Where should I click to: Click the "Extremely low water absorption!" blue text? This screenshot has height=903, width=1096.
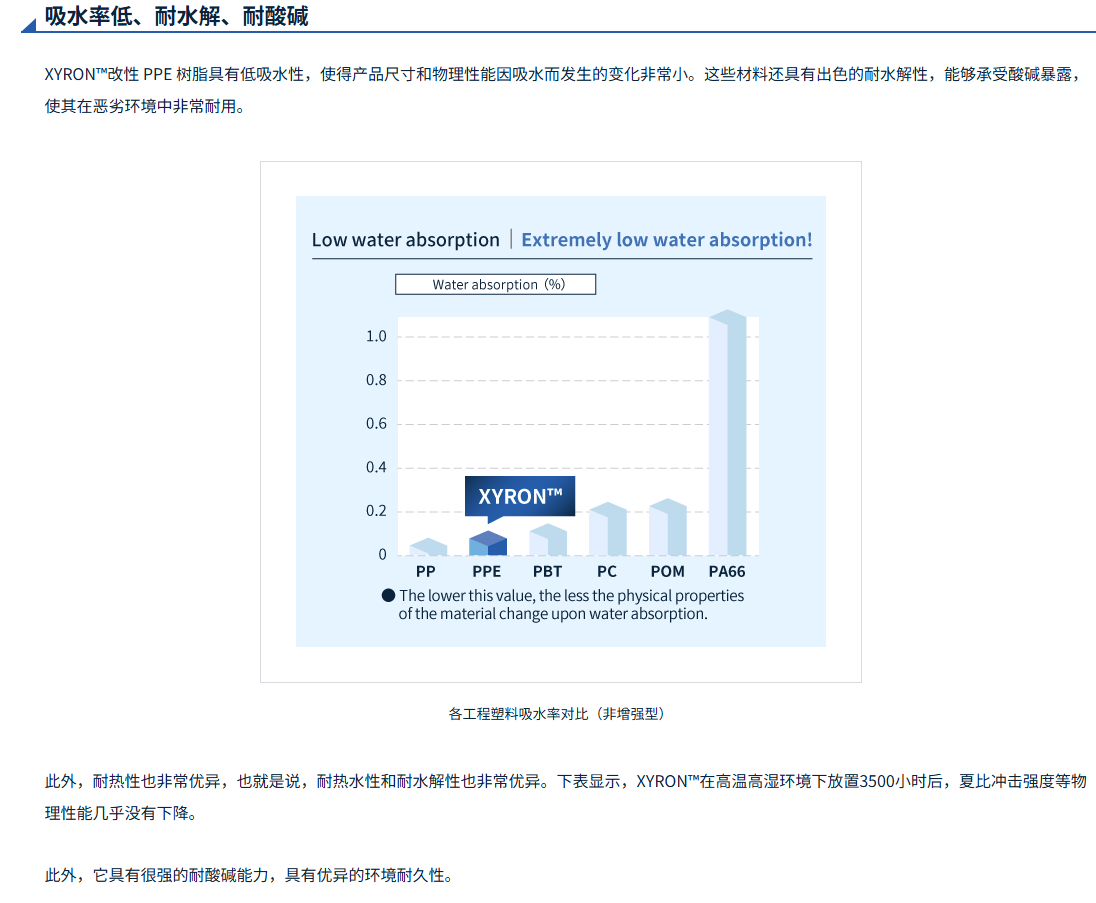click(x=666, y=240)
